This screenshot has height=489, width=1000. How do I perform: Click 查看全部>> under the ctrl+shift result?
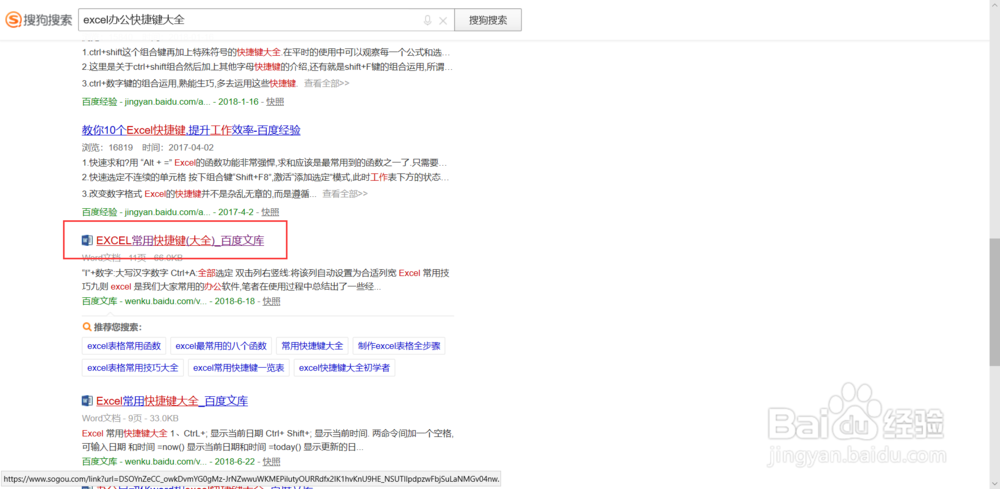327,84
